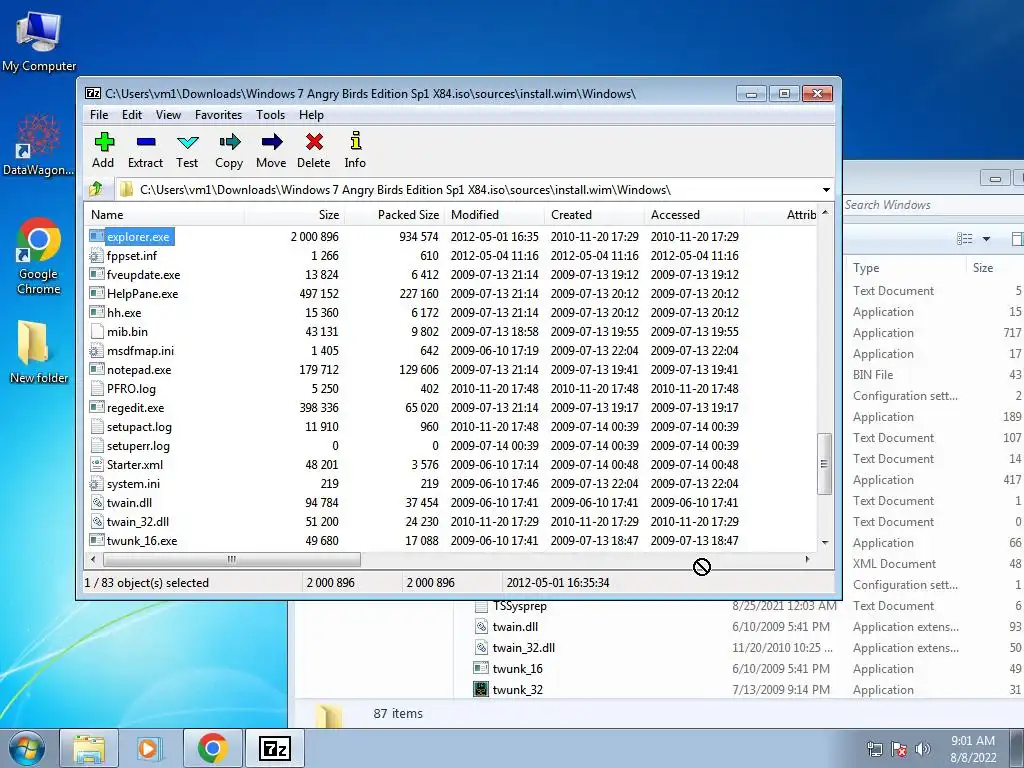Click the volume speaker tray icon
The height and width of the screenshot is (768, 1024).
923,749
